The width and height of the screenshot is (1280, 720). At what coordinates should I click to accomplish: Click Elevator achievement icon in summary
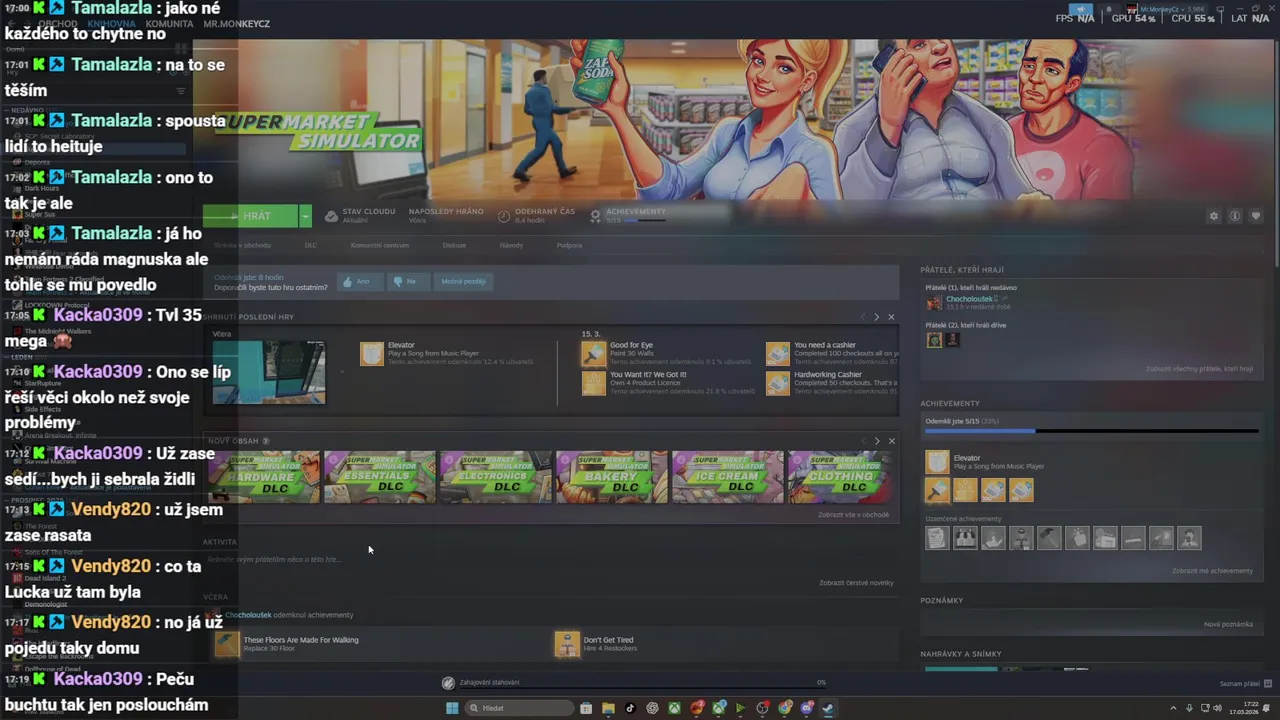372,354
